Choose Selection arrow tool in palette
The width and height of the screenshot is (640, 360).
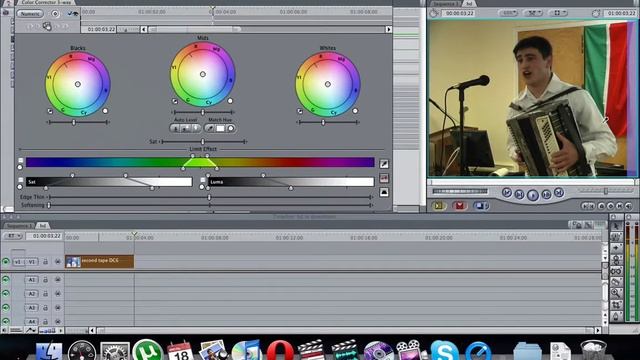tap(616, 226)
